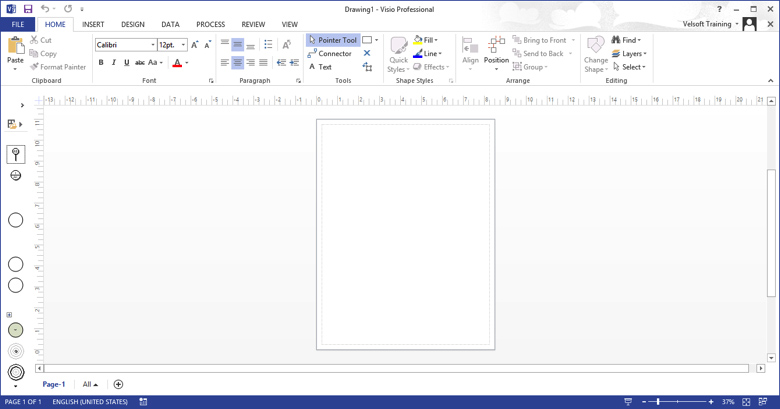
Task: Open the Font dialog launcher
Action: 211,81
